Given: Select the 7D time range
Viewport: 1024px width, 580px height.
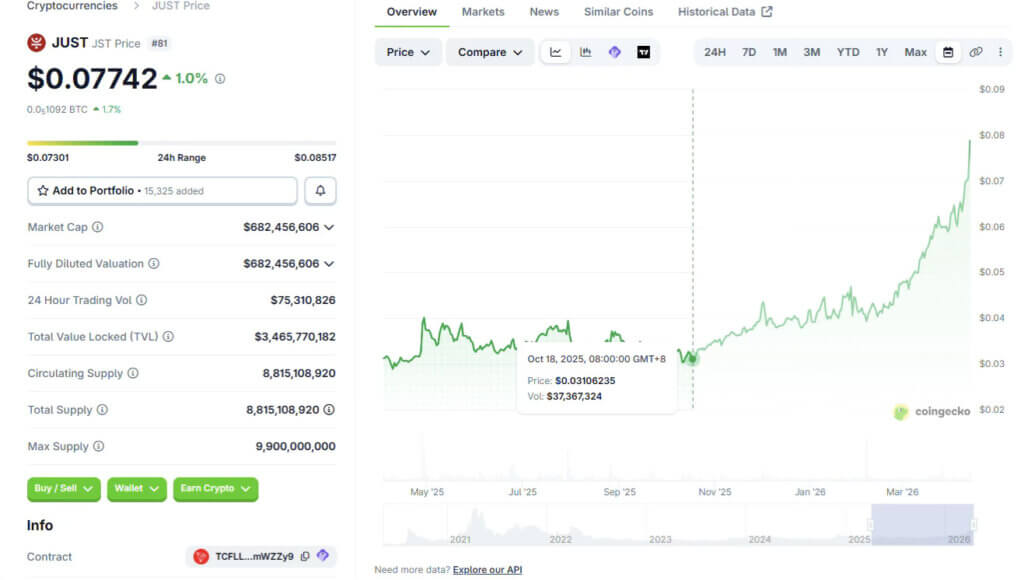Looking at the screenshot, I should click(749, 52).
